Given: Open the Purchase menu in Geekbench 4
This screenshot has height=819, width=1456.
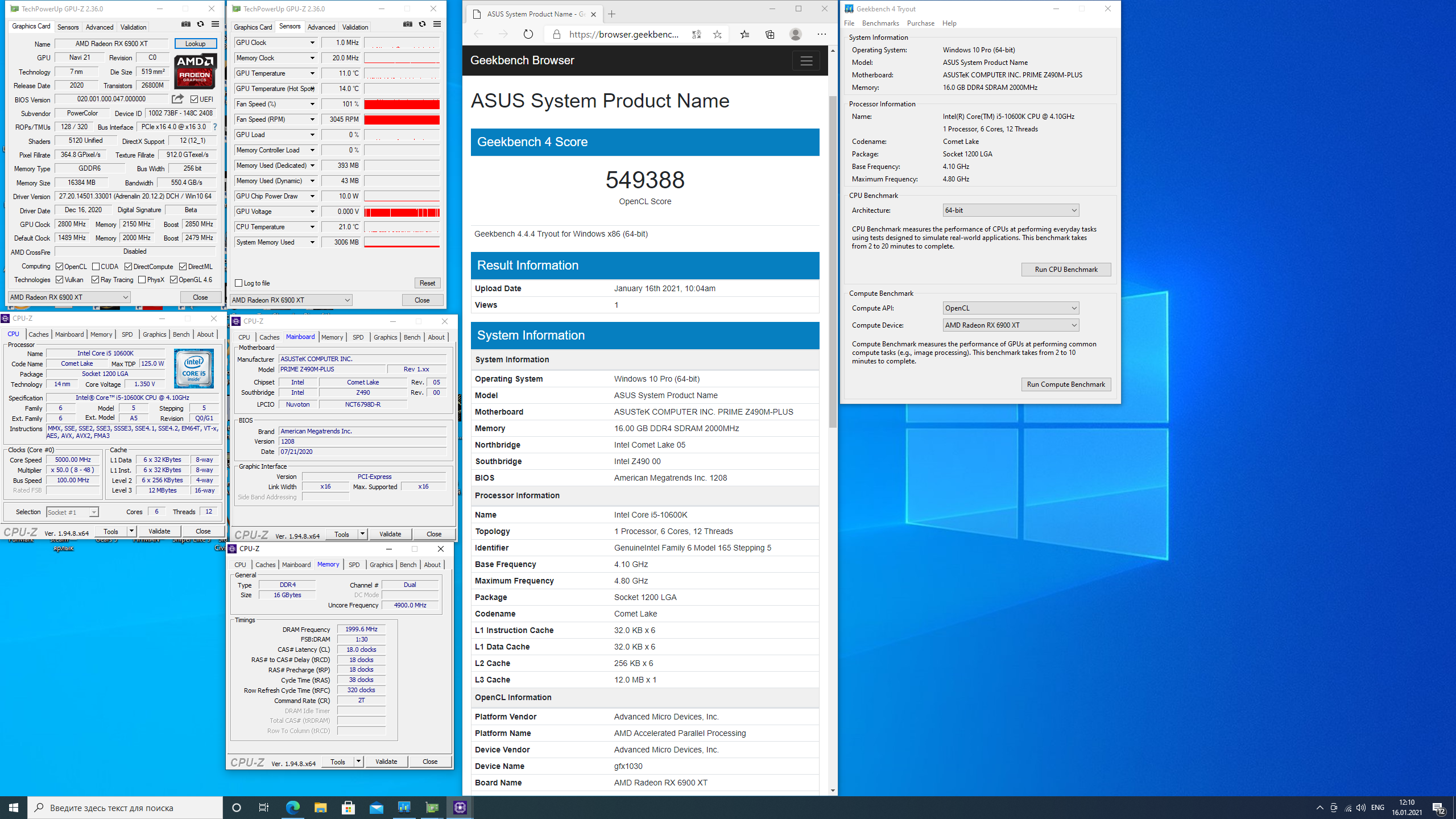Looking at the screenshot, I should click(920, 23).
